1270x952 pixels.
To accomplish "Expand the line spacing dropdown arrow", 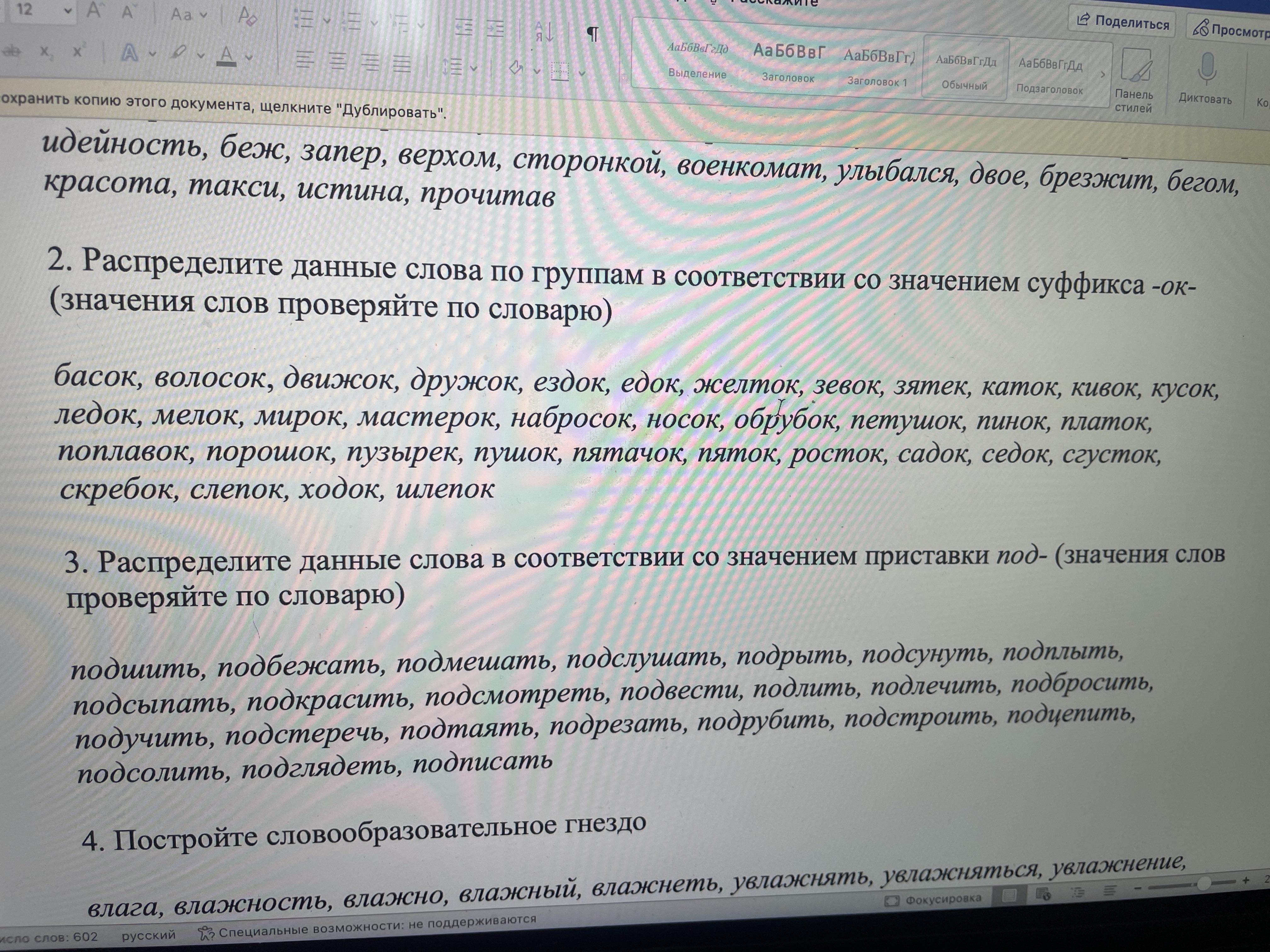I will tap(474, 68).
